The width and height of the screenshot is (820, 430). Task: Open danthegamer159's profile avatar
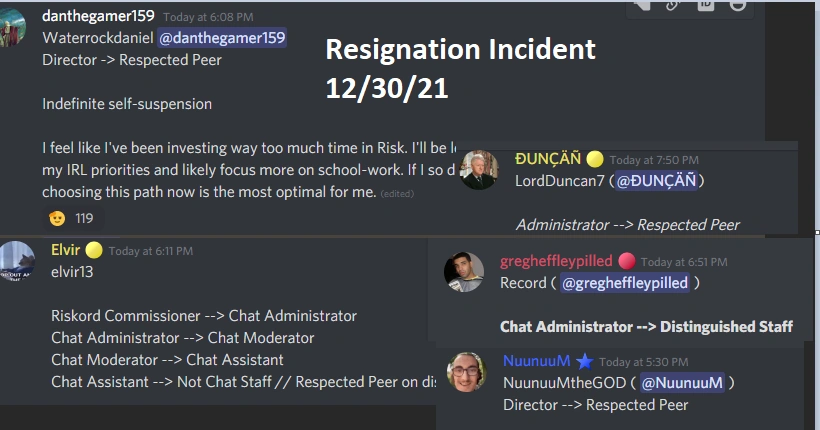pos(13,23)
